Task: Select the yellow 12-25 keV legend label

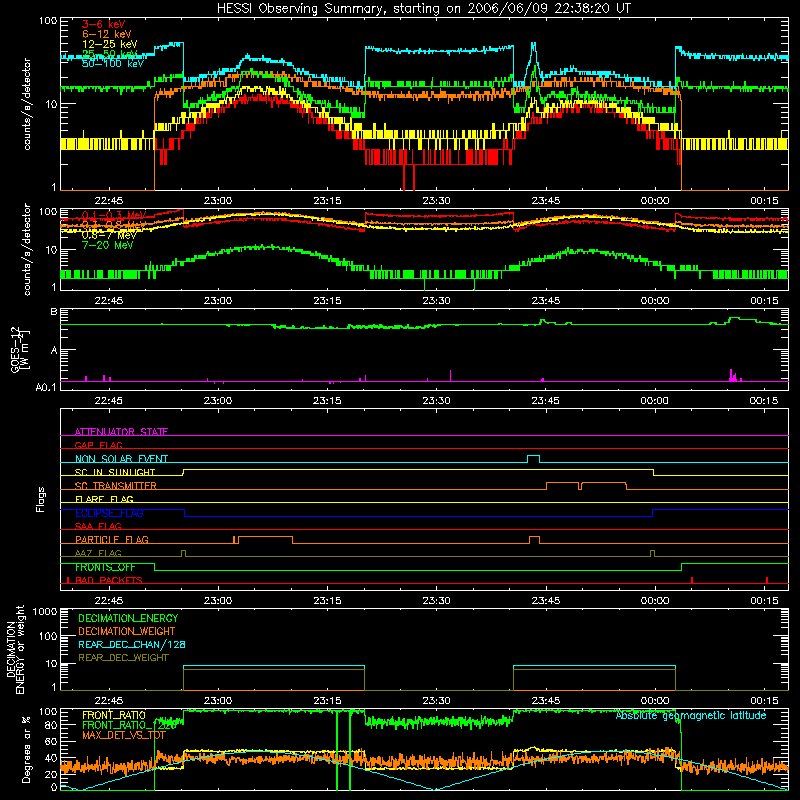Action: pos(110,44)
